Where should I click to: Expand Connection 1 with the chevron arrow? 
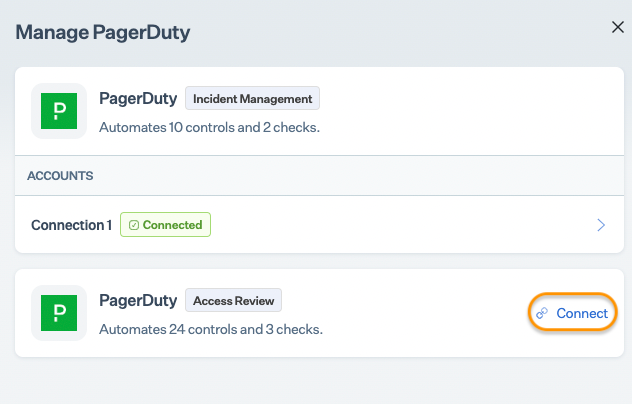601,225
